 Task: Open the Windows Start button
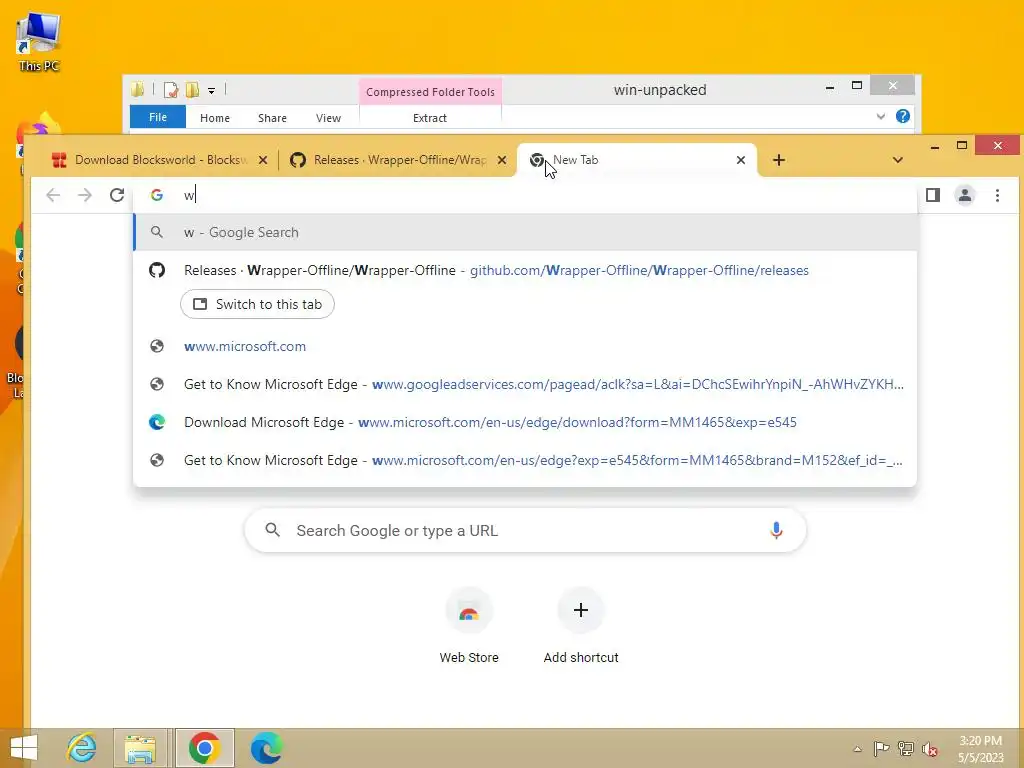click(x=24, y=748)
